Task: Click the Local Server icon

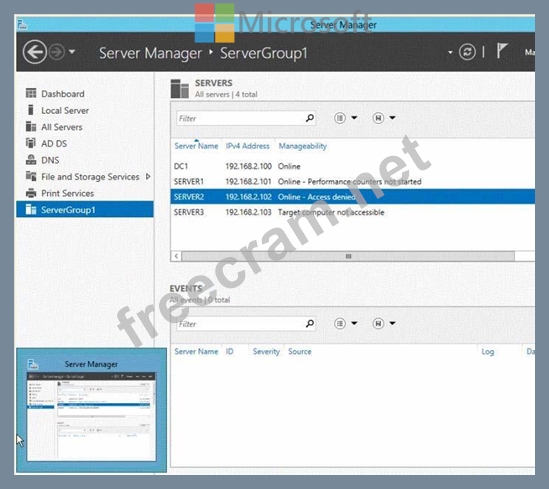Action: click(31, 110)
